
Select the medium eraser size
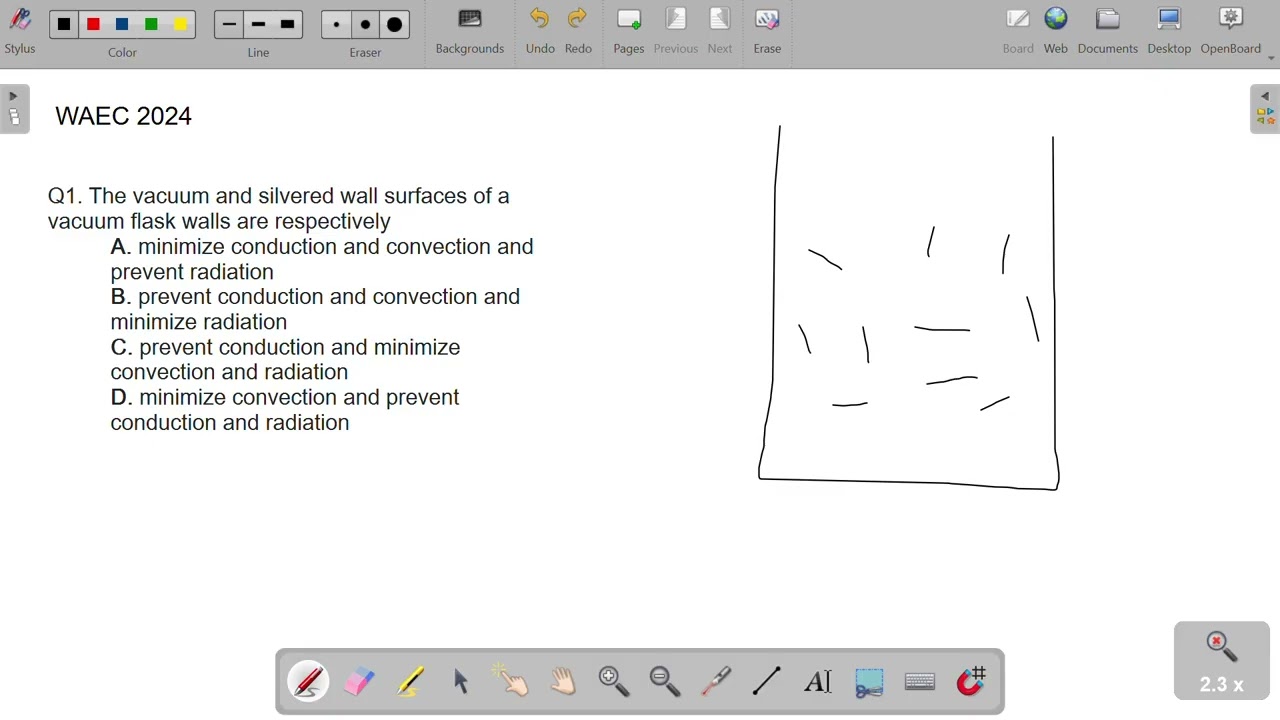[x=365, y=25]
